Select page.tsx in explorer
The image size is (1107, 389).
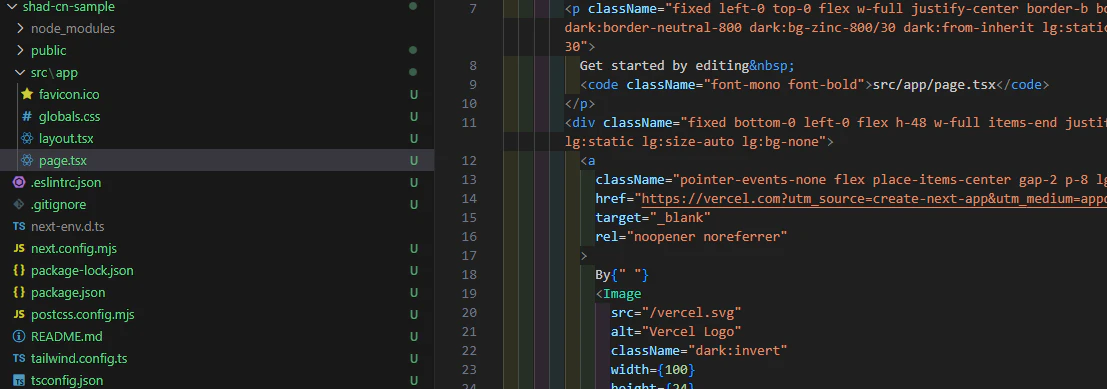[x=217, y=160]
